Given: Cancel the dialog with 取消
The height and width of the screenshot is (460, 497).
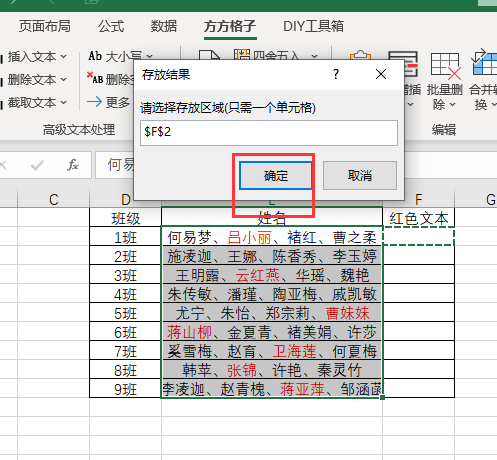Looking at the screenshot, I should [360, 175].
